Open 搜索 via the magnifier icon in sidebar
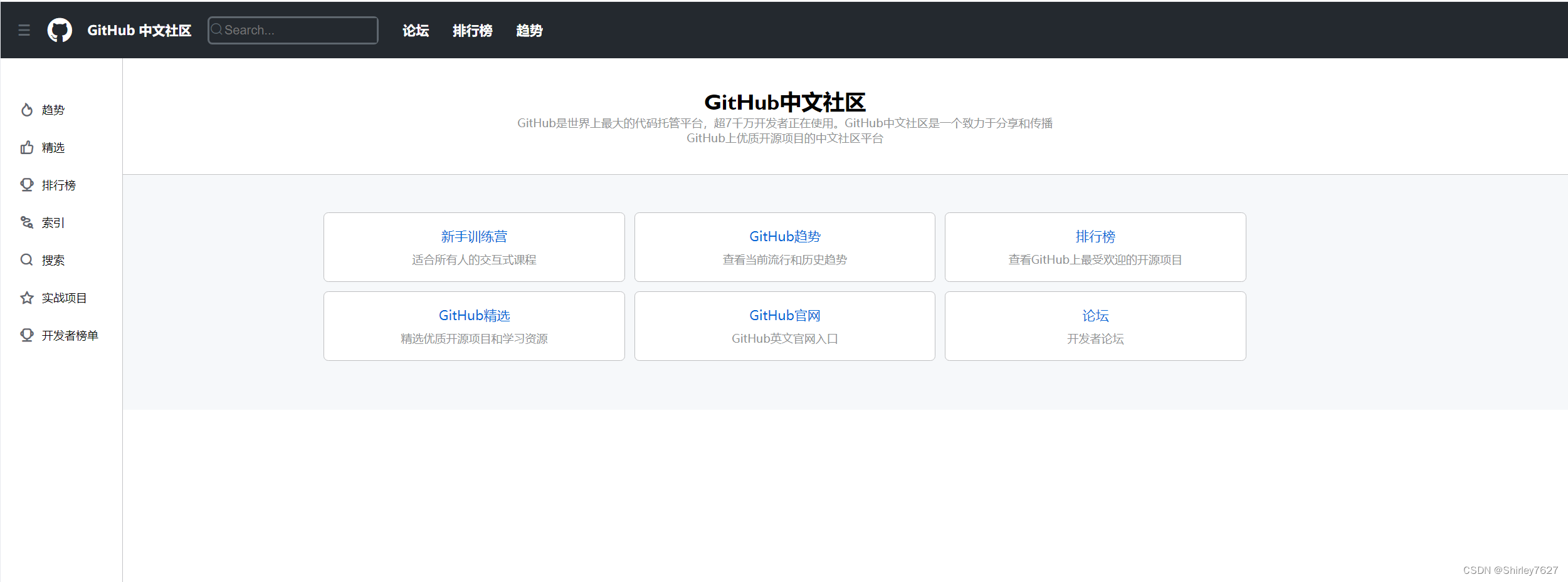The width and height of the screenshot is (1568, 582). coord(26,259)
